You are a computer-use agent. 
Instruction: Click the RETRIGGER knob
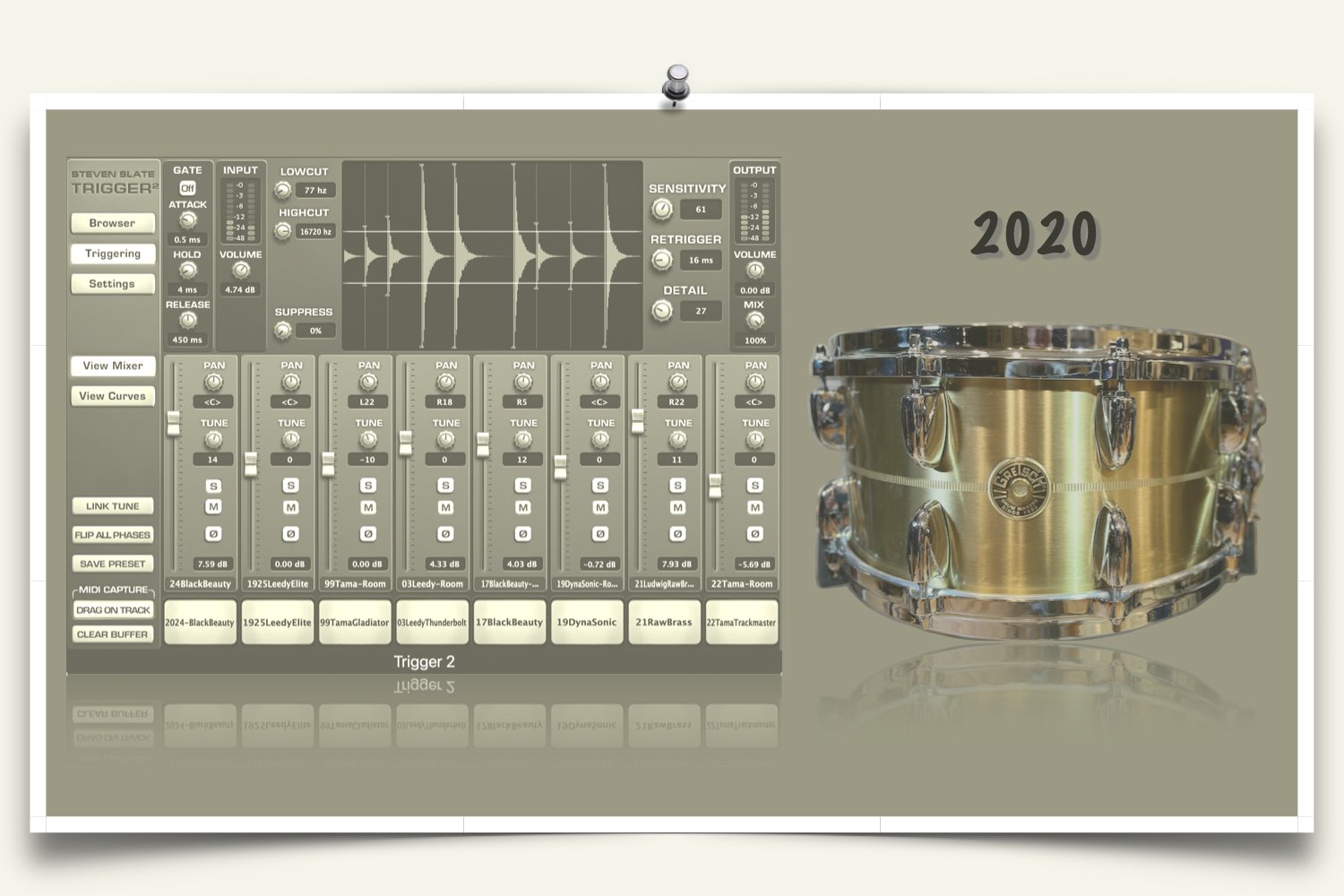662,260
